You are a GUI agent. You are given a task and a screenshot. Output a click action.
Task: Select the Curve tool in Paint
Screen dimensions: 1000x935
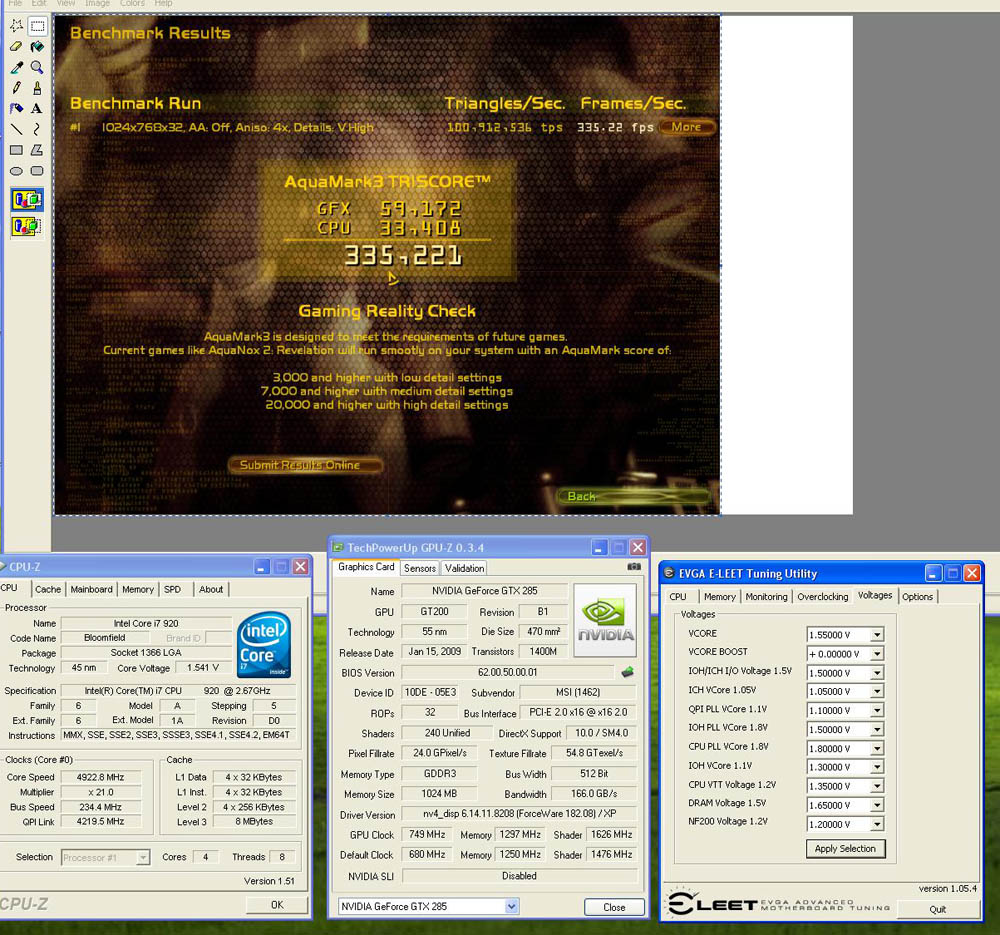[x=38, y=129]
